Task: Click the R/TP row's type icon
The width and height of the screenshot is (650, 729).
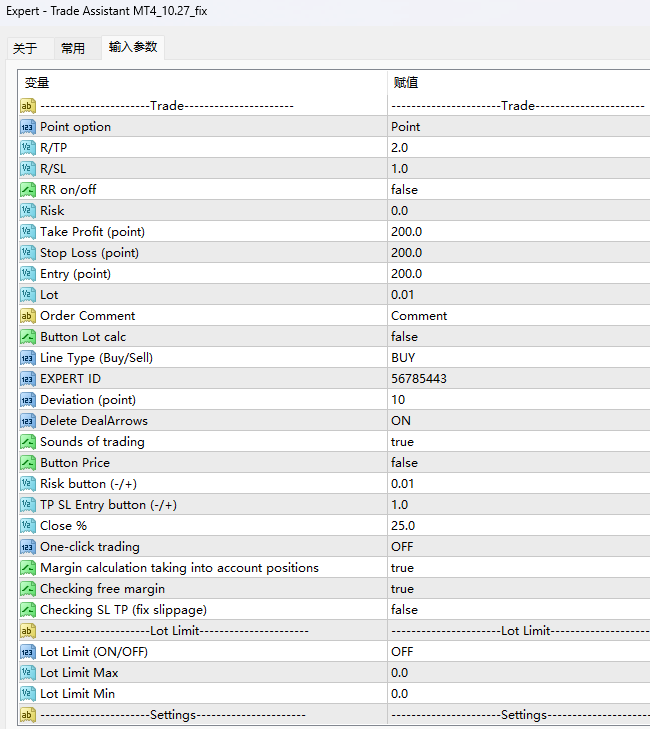Action: (28, 148)
